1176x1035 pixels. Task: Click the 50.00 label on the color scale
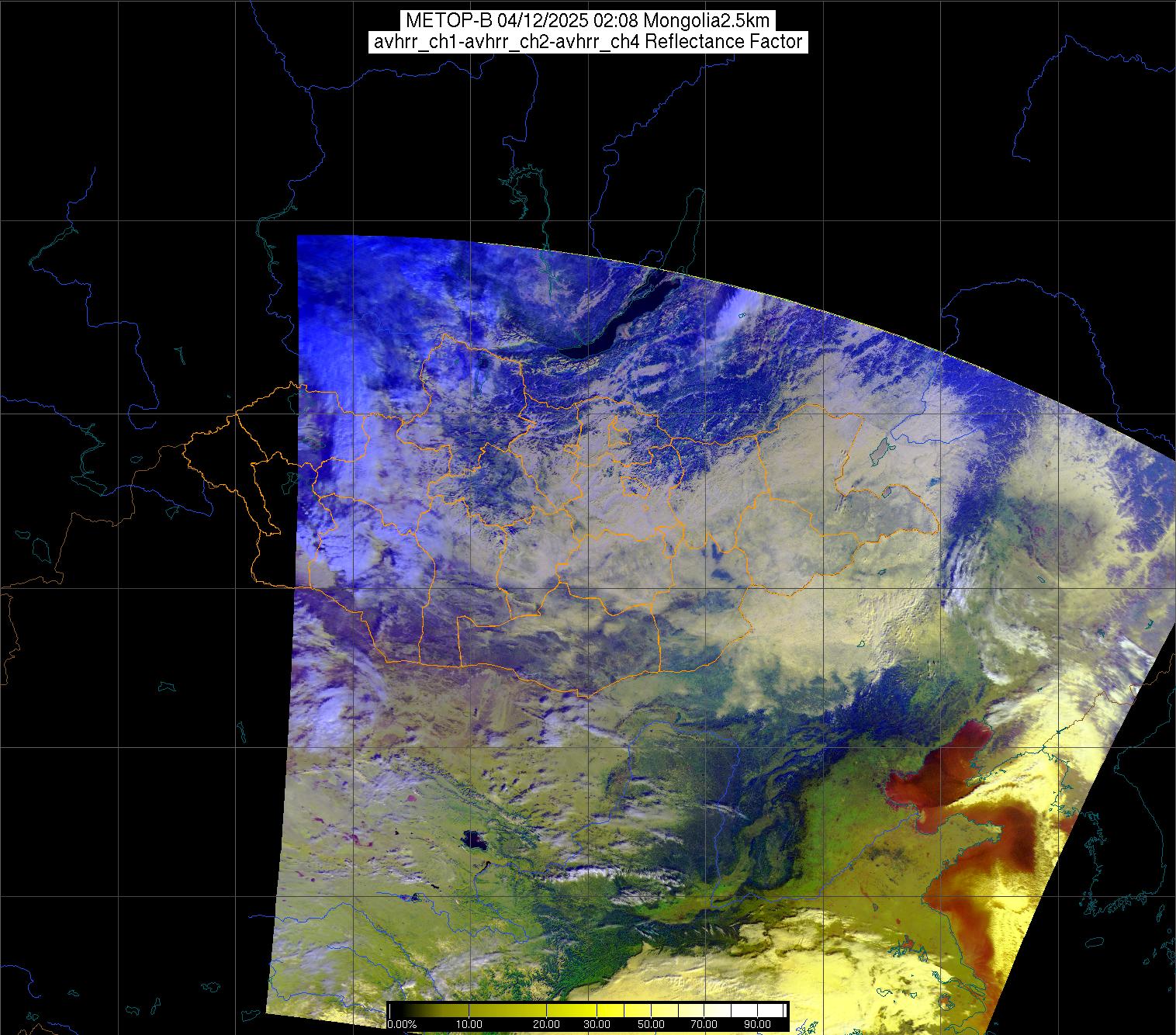(652, 1025)
